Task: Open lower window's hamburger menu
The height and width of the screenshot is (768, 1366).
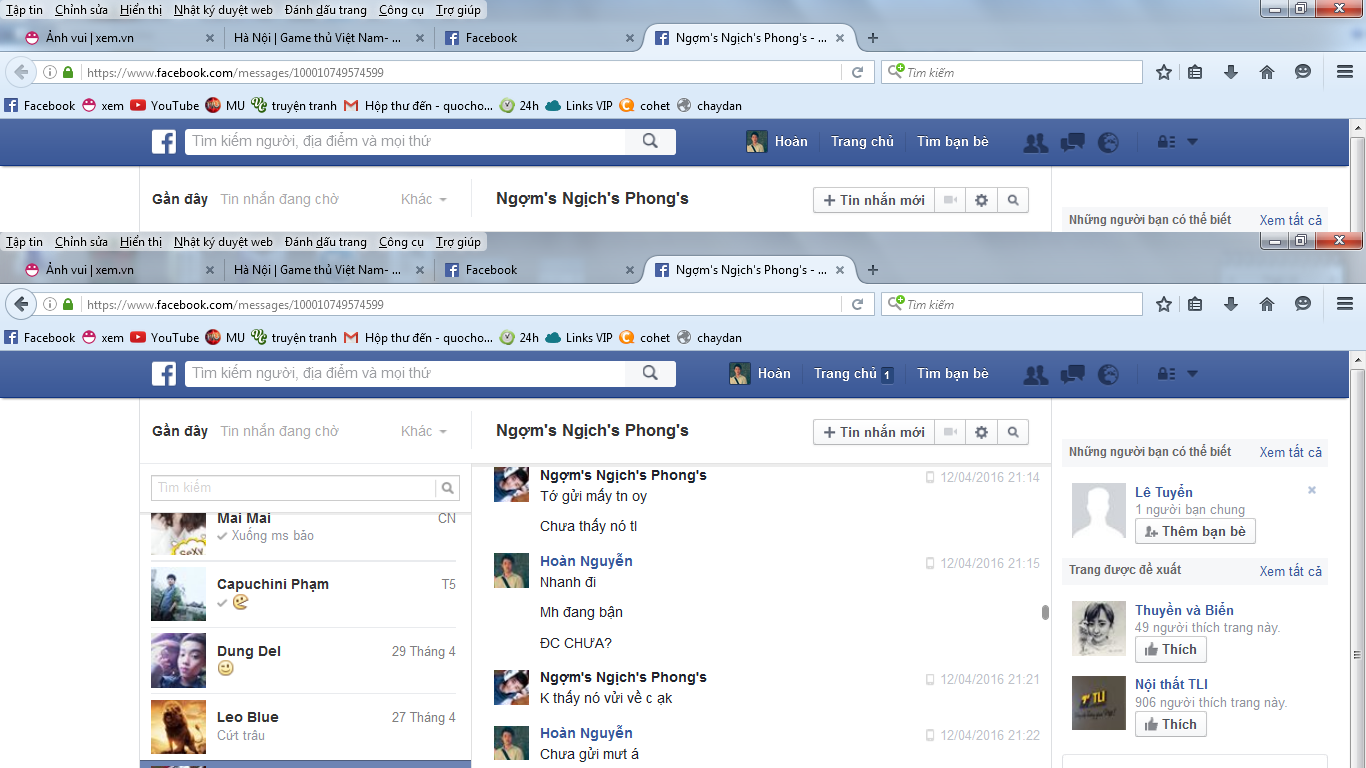Action: [1345, 304]
